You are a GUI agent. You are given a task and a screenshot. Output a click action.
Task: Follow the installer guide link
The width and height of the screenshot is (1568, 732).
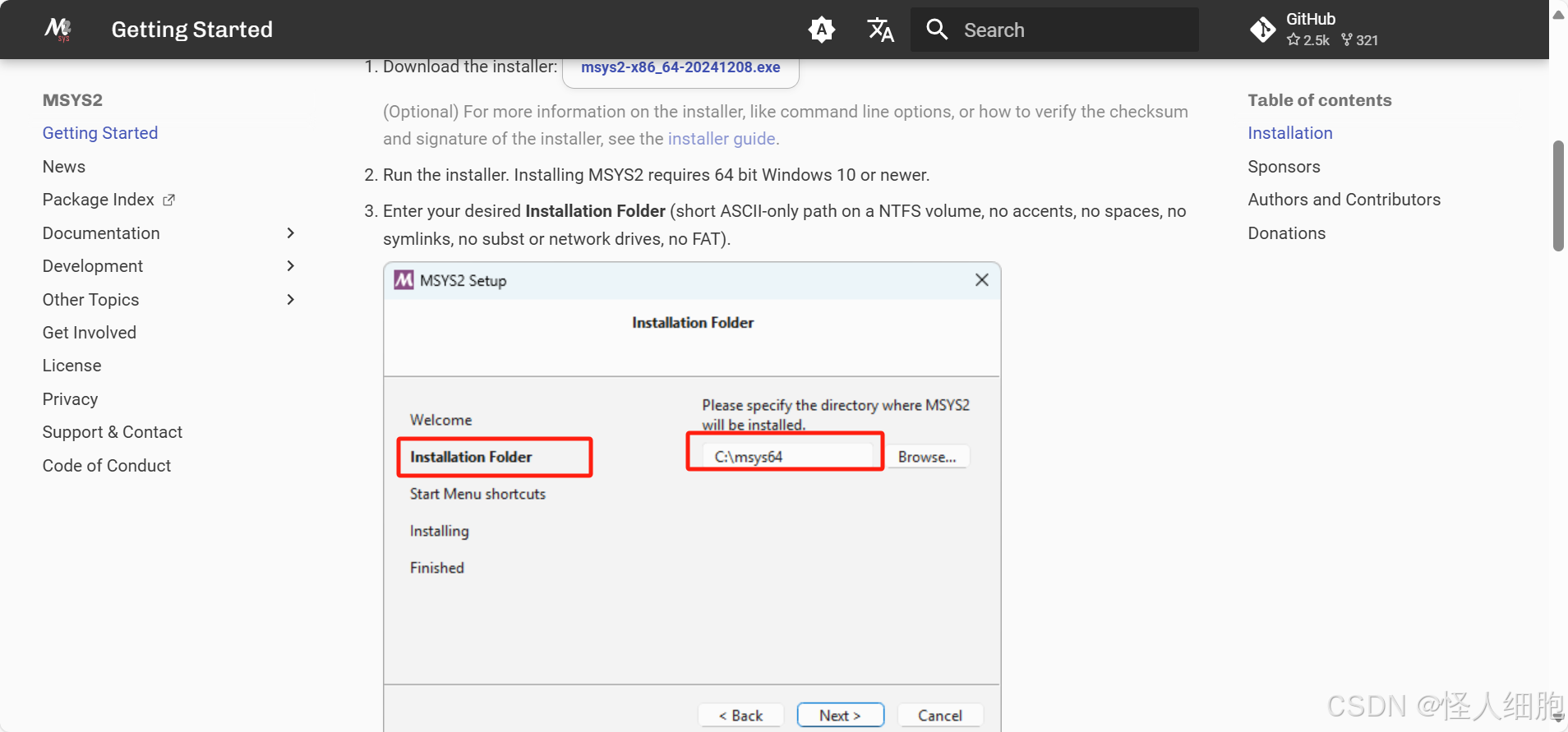[722, 139]
